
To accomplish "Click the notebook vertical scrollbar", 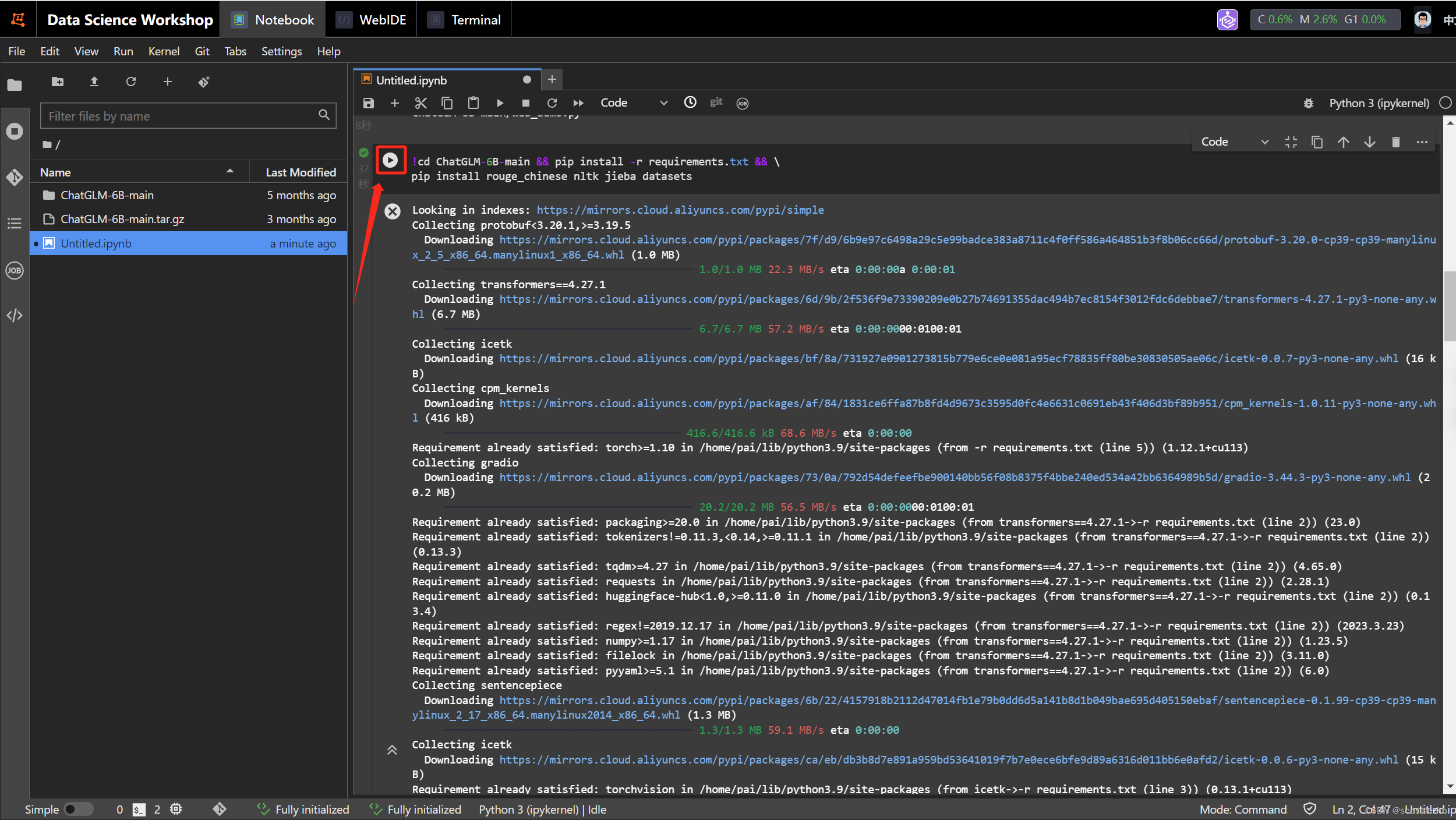I will pos(1449,306).
